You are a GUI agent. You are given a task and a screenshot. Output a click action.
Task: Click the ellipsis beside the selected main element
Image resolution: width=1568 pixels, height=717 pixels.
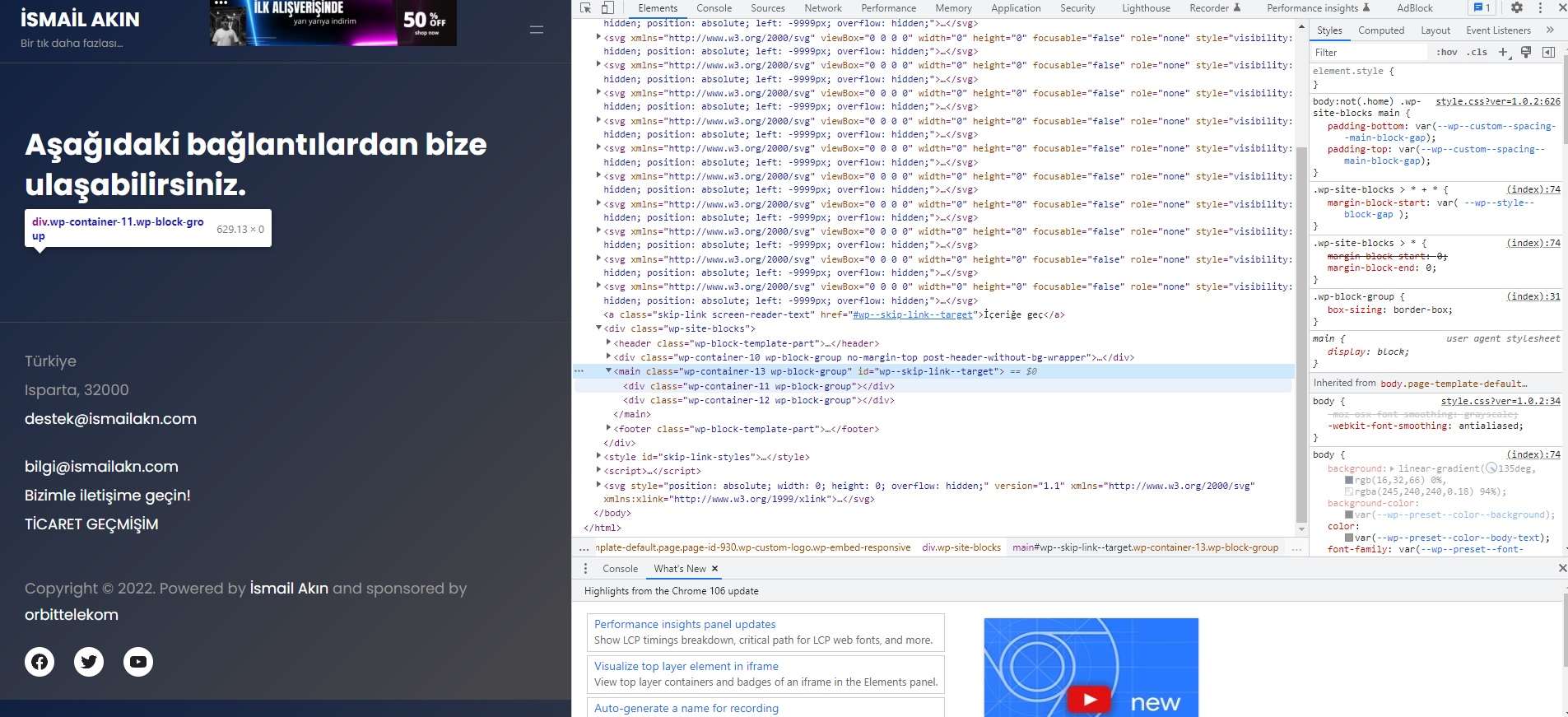tap(579, 371)
